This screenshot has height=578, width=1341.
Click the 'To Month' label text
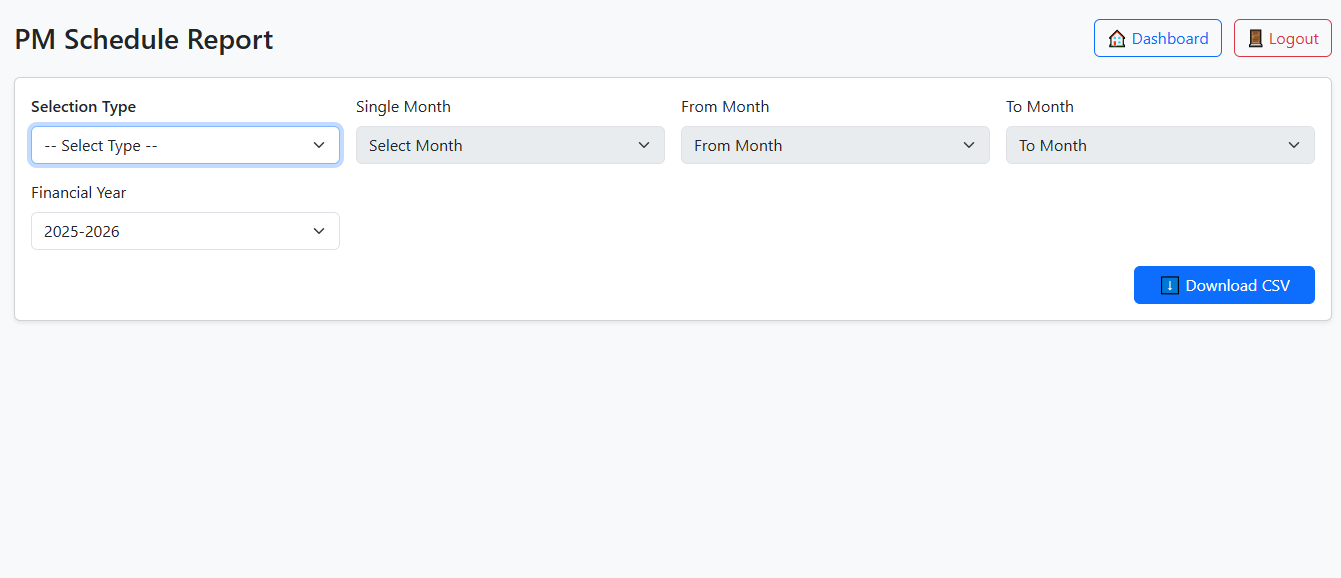pos(1039,107)
